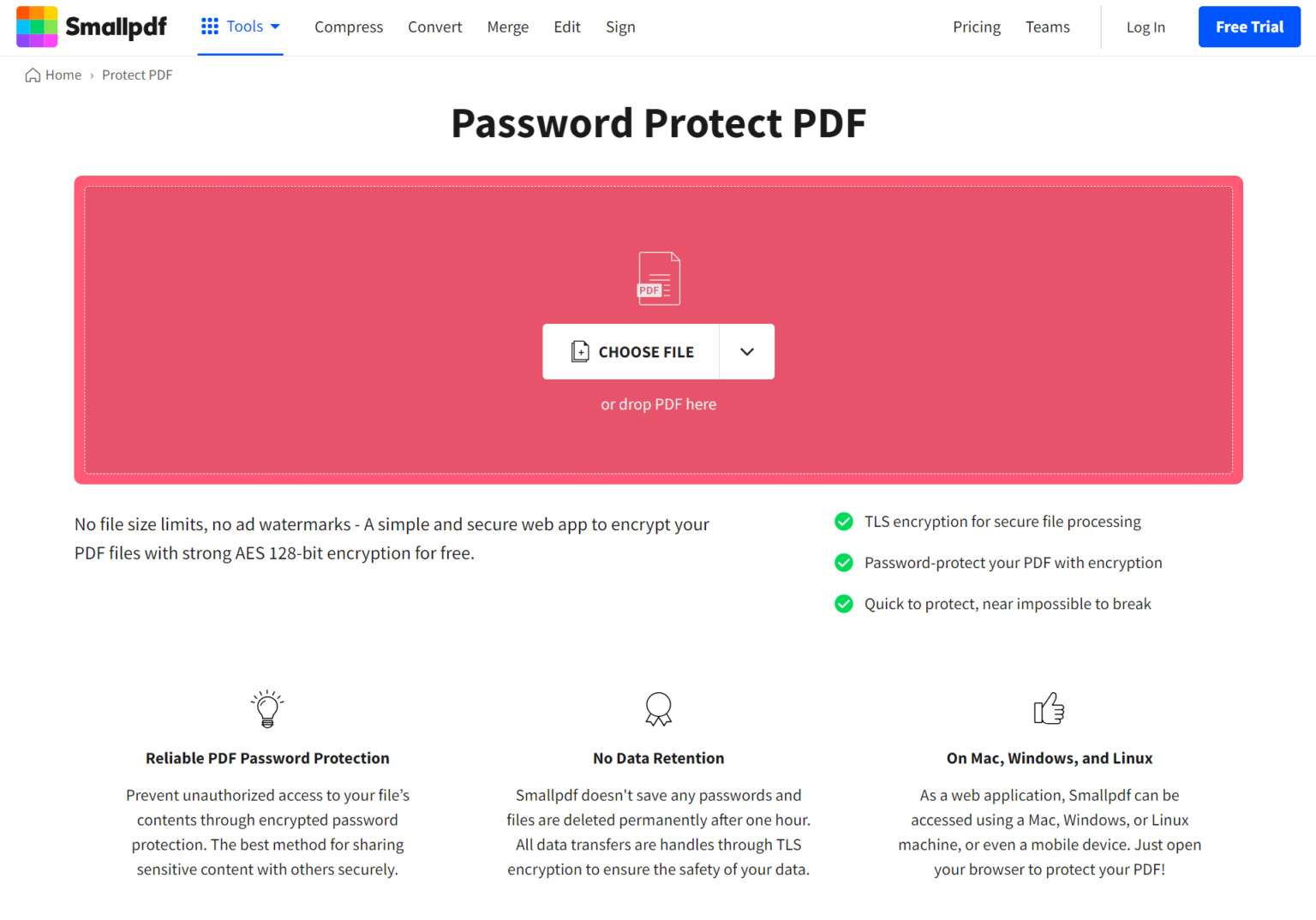This screenshot has height=920, width=1316.
Task: Click the green checkmark beside Password-protect your PDF
Action: [x=843, y=563]
